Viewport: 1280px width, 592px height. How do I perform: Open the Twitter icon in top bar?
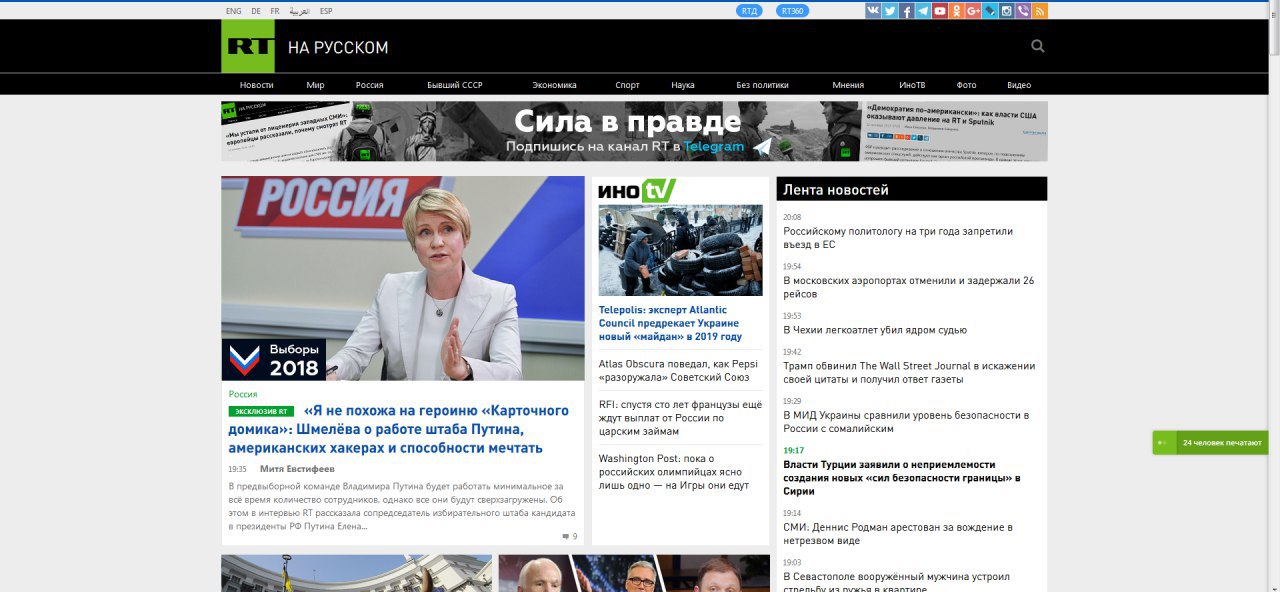(x=890, y=11)
